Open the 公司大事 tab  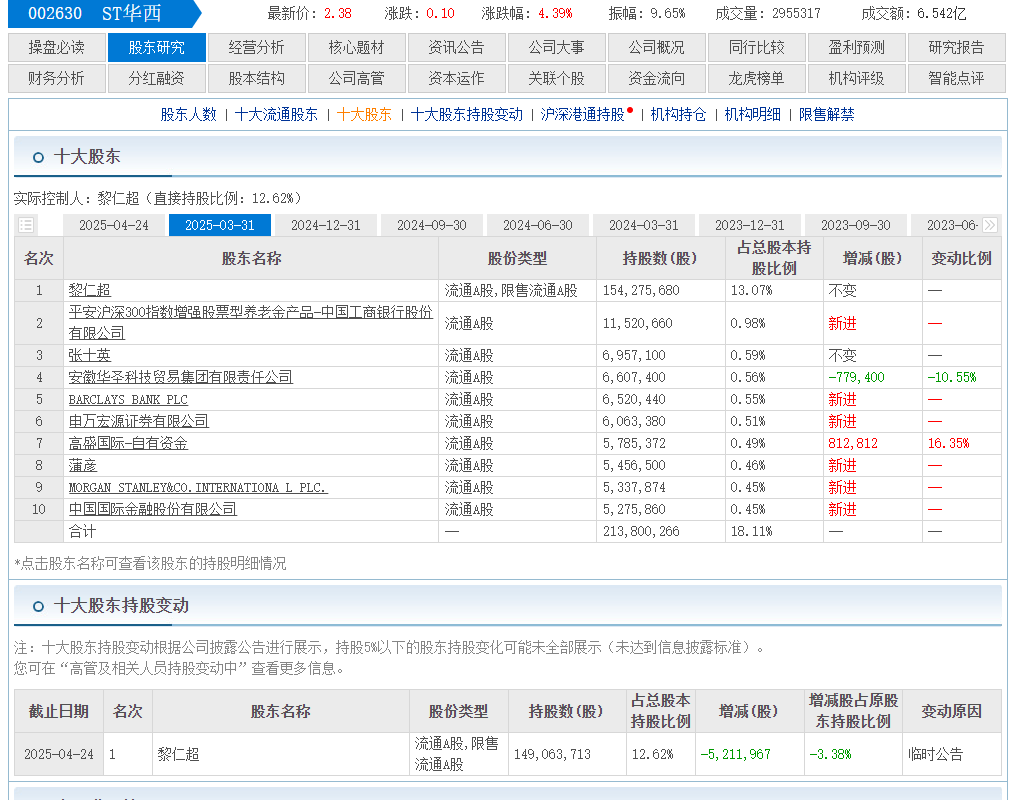point(556,47)
